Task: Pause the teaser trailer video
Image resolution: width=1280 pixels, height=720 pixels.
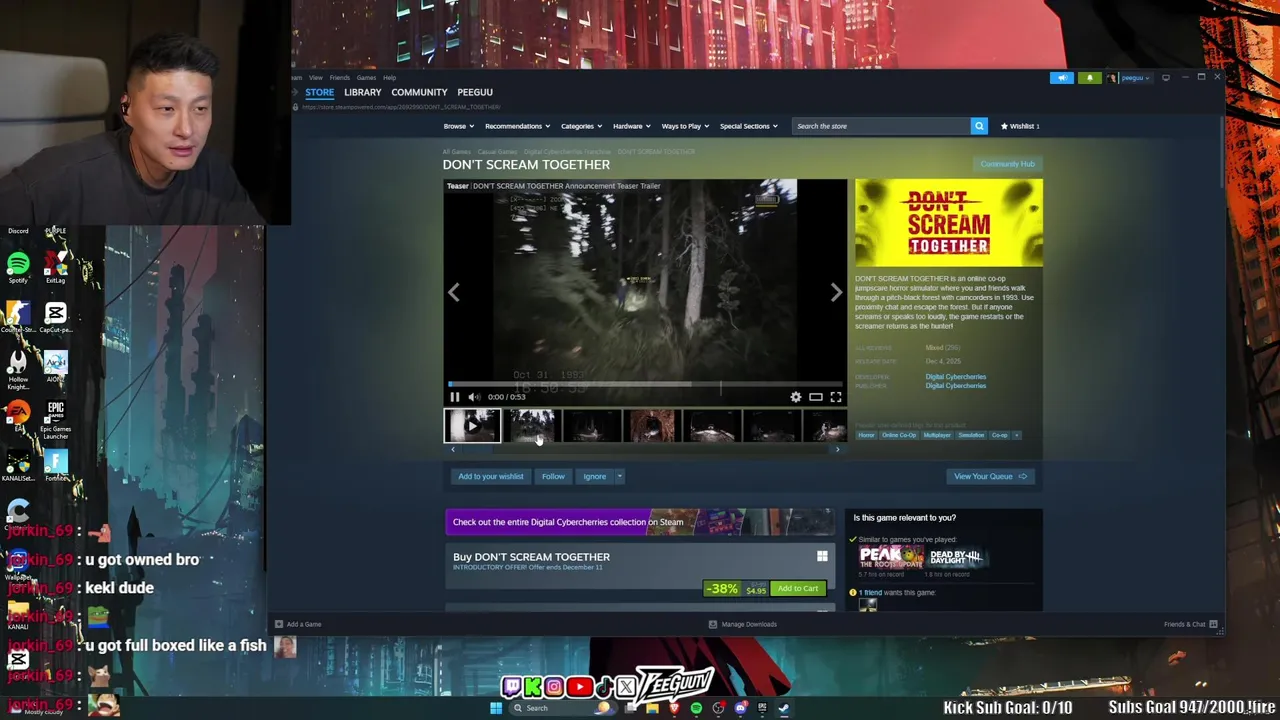Action: [x=454, y=397]
